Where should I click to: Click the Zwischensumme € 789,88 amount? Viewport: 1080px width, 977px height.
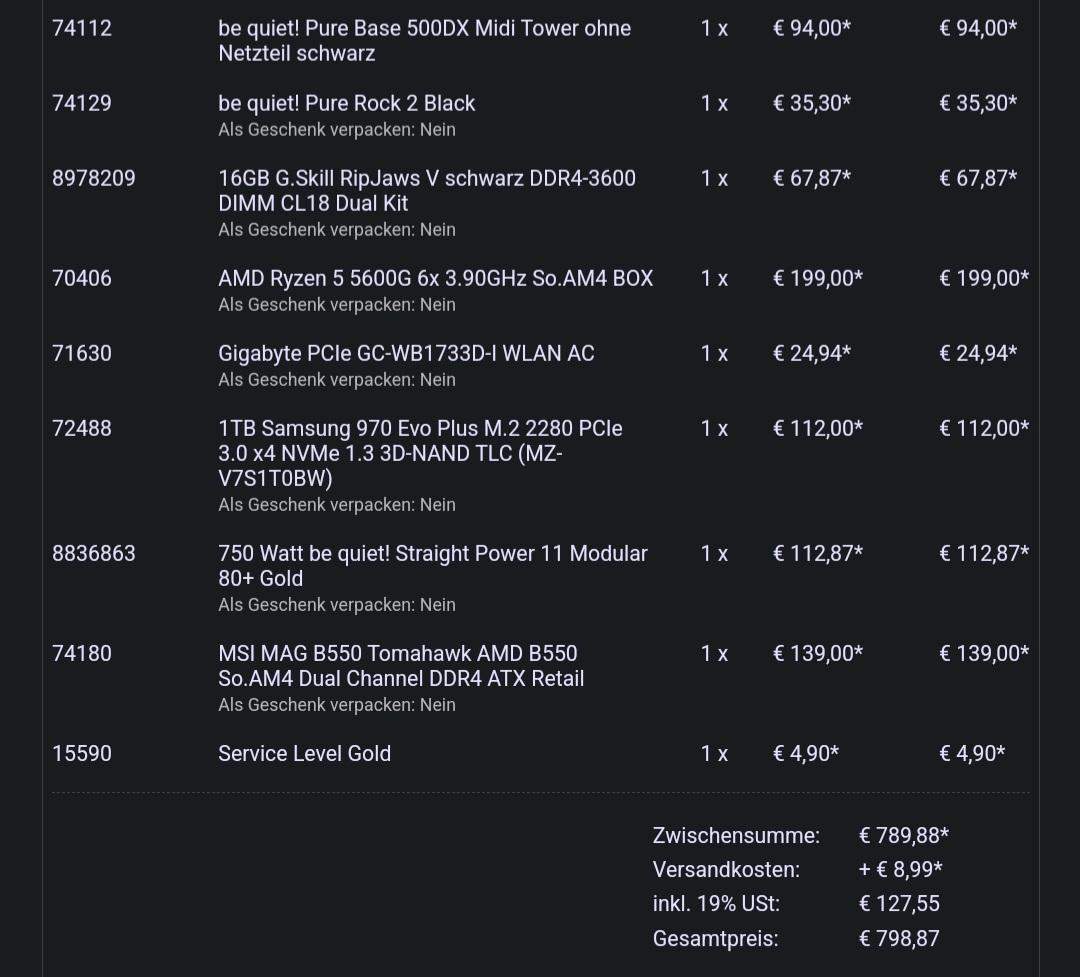[x=903, y=835]
